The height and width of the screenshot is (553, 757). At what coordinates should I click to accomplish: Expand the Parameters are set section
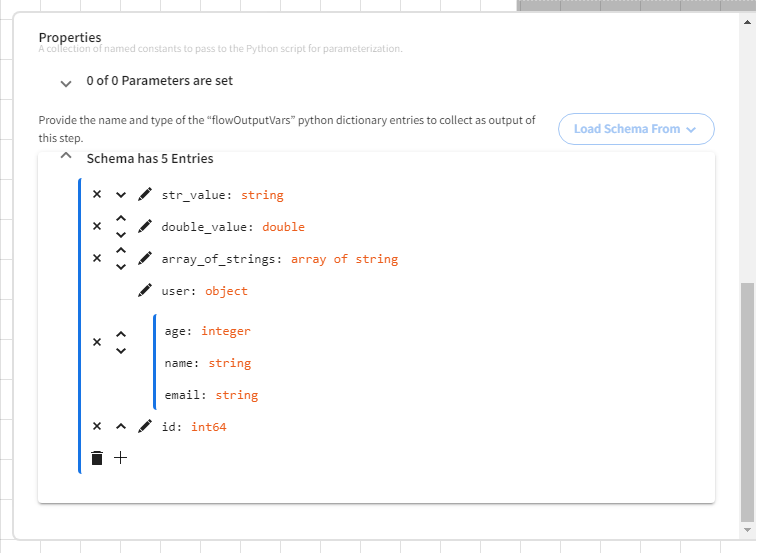point(66,84)
